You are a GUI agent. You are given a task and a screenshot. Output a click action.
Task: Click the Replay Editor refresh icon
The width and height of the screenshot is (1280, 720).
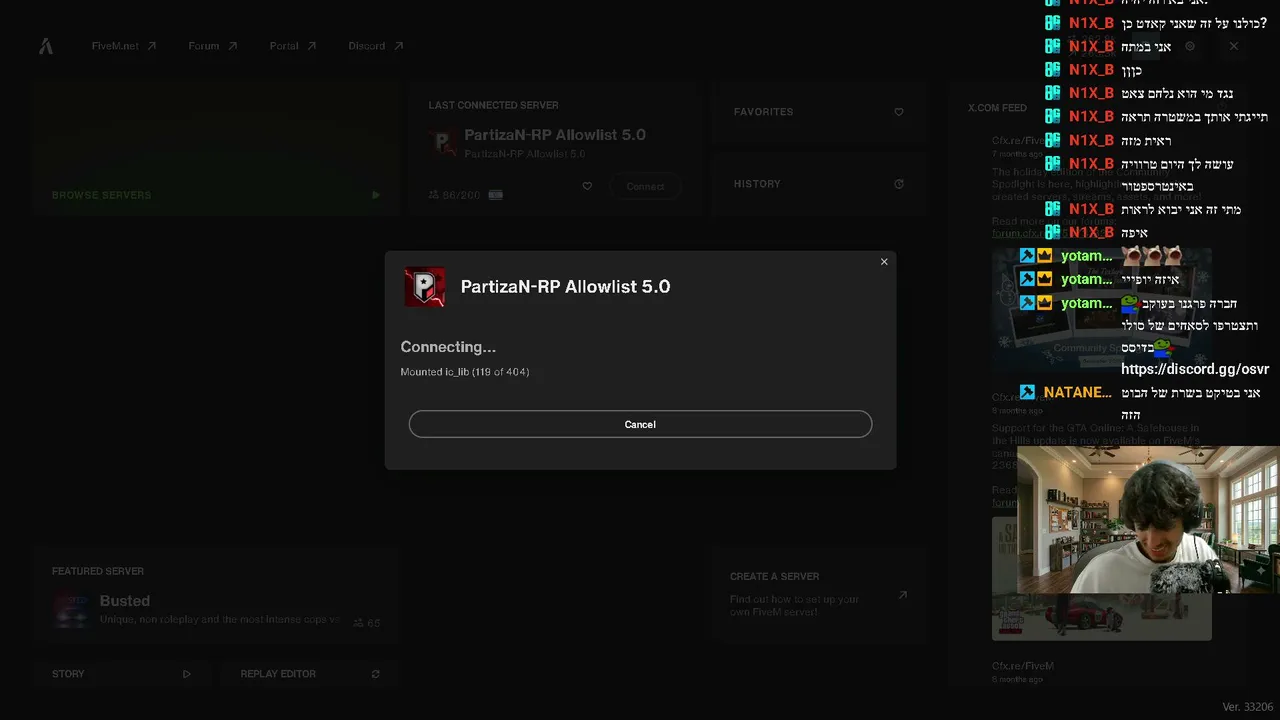(376, 674)
